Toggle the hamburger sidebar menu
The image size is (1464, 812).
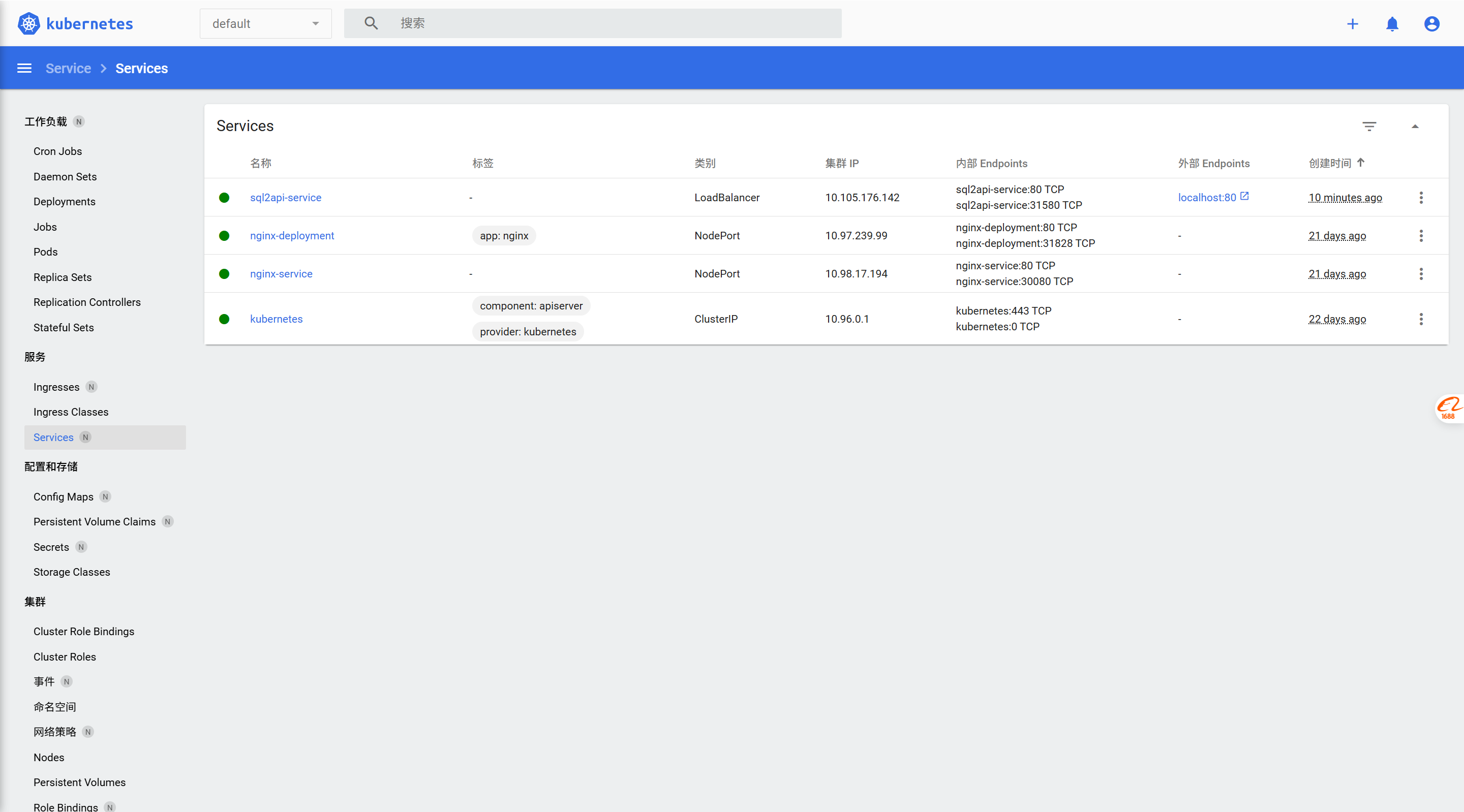coord(24,68)
